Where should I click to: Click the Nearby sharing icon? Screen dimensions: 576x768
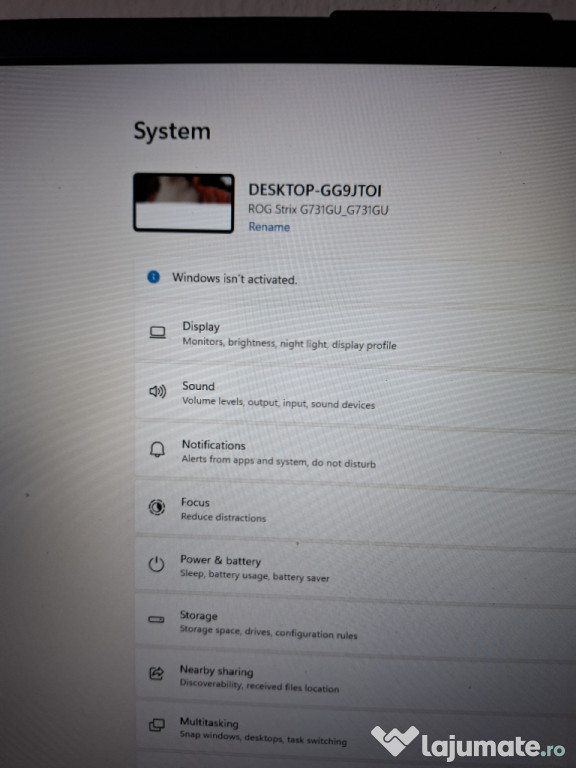tap(156, 673)
